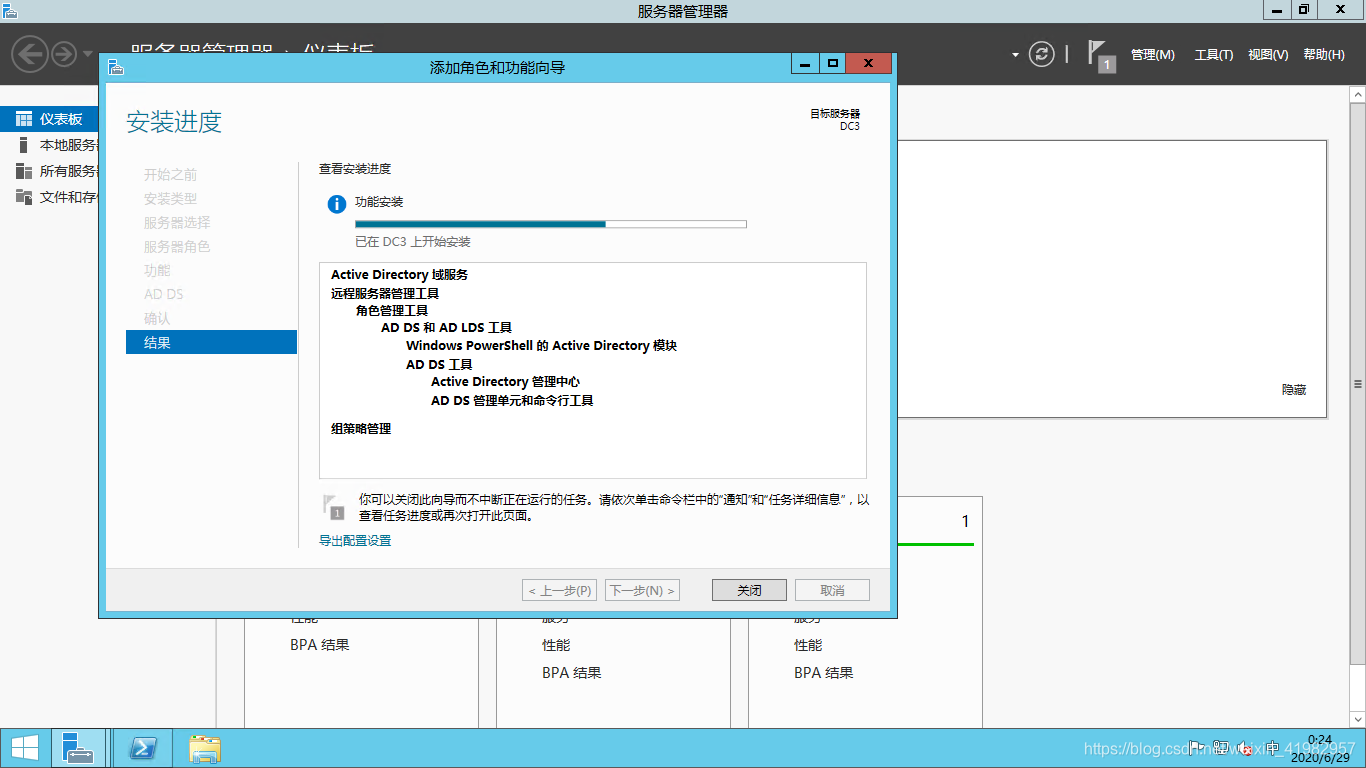The image size is (1366, 768).
Task: Select the AD DS step in wizard
Action: click(x=164, y=294)
